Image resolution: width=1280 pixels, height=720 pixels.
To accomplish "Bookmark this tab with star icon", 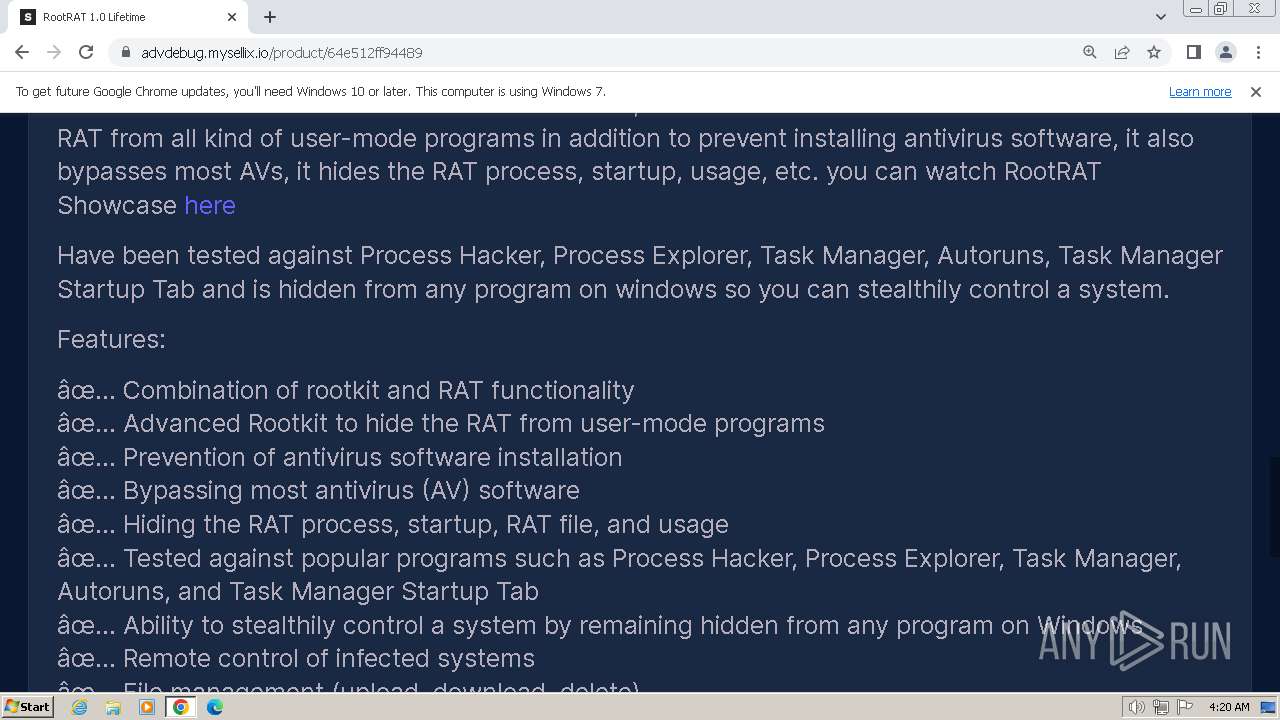I will click(x=1154, y=52).
